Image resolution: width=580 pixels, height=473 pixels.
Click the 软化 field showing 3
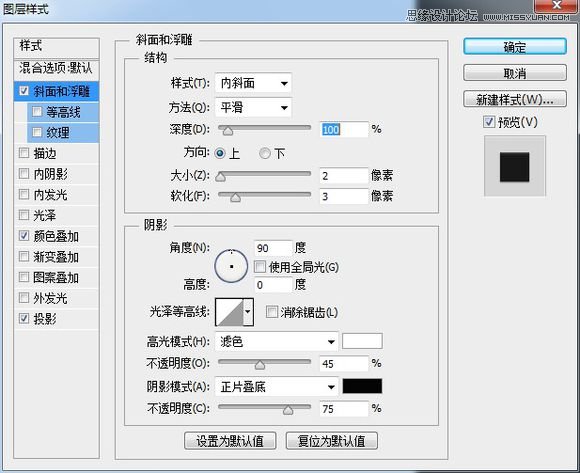coord(344,196)
